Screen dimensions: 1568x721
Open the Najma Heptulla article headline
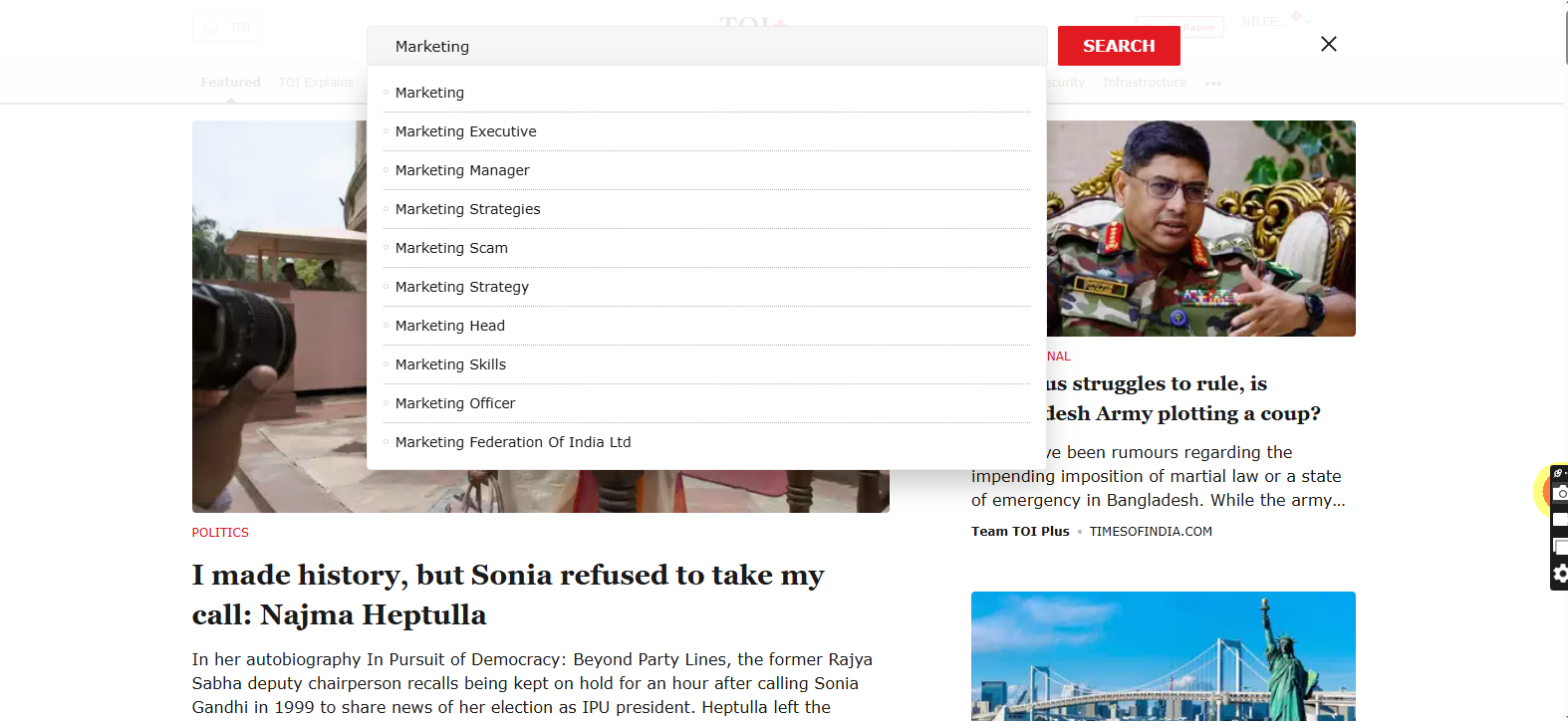pyautogui.click(x=508, y=595)
